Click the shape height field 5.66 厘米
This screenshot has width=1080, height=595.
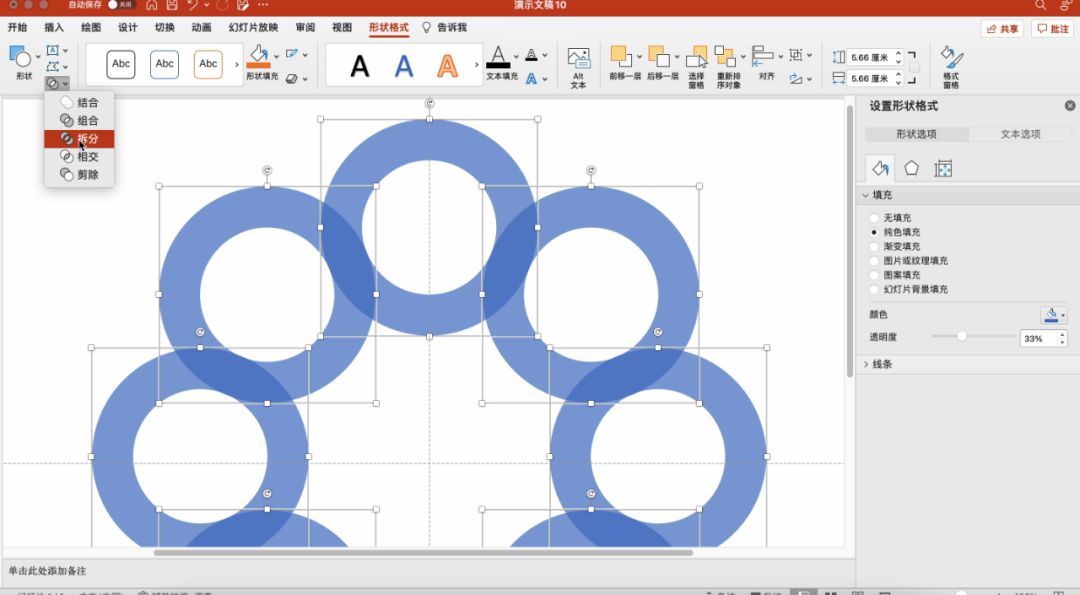coord(875,57)
